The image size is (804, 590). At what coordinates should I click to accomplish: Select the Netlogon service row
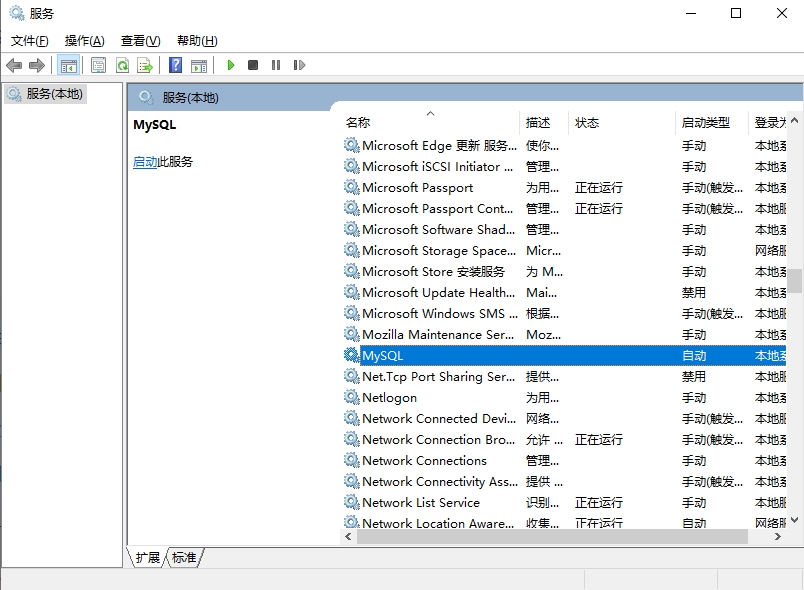coord(389,398)
